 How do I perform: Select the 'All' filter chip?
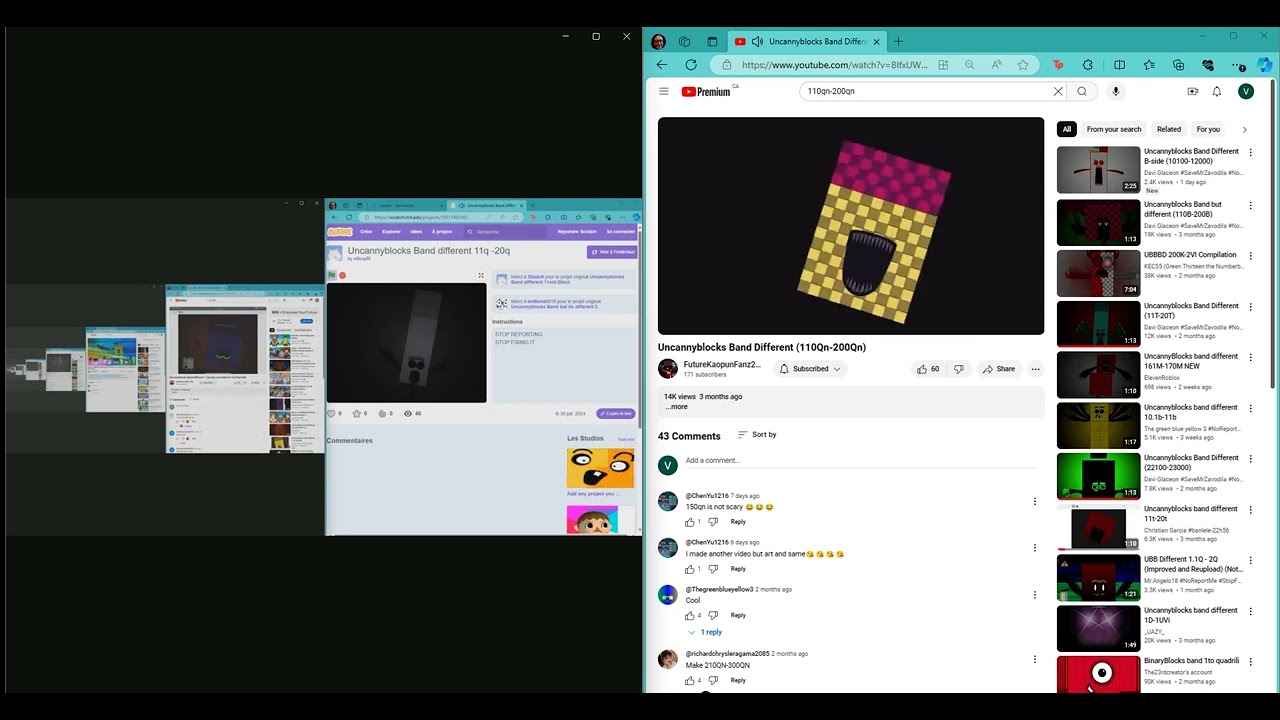(x=1067, y=129)
